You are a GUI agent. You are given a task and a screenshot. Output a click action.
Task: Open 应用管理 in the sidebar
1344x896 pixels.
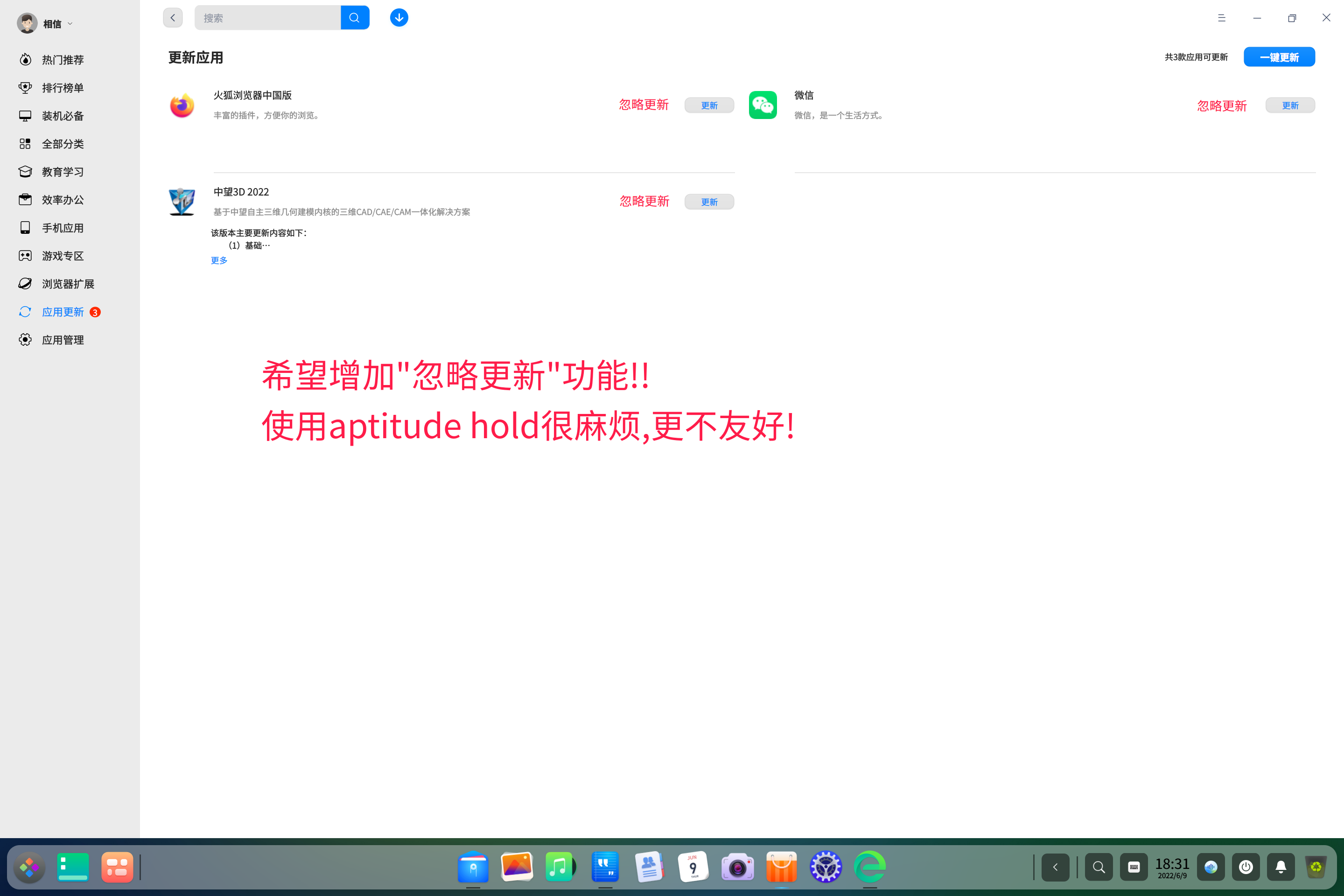tap(63, 340)
